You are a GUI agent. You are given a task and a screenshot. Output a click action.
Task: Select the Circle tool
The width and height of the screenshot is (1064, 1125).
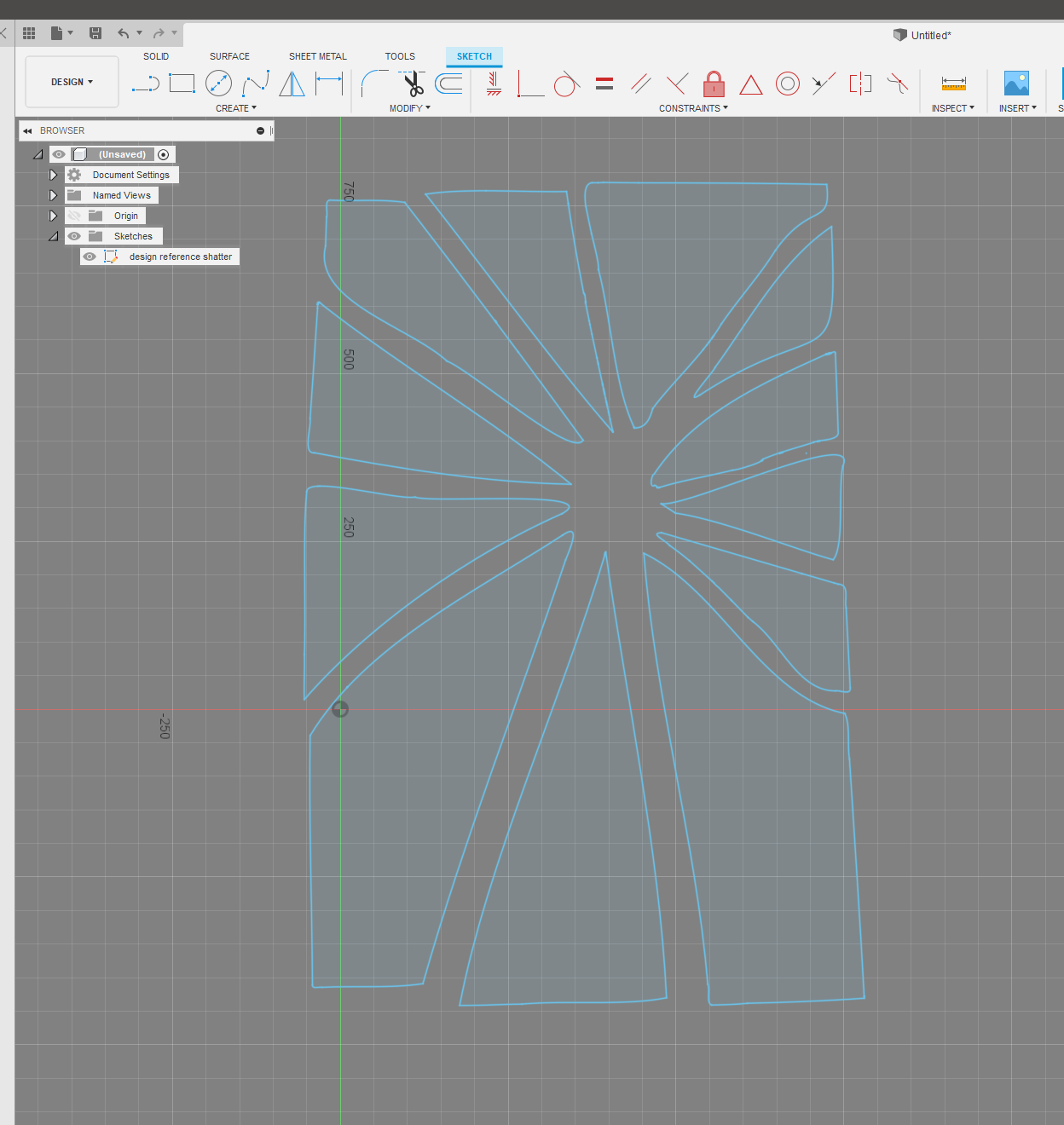tap(218, 84)
